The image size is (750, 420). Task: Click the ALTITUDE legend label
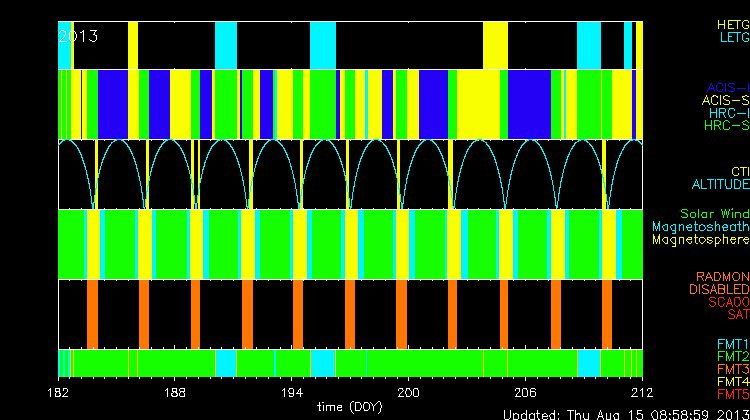tap(720, 185)
